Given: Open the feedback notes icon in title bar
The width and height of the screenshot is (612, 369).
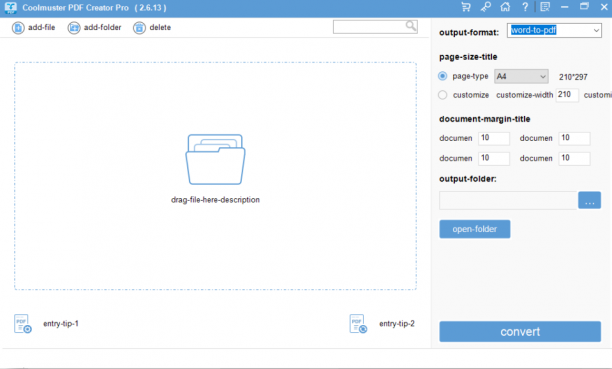Looking at the screenshot, I should 545,7.
